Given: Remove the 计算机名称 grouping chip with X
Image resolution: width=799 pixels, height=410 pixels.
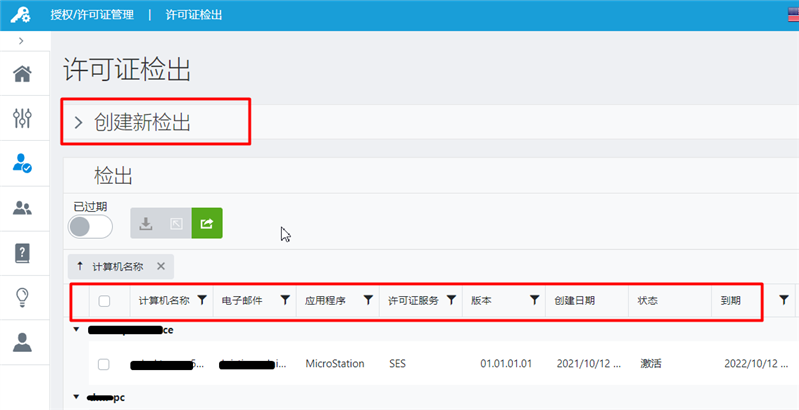Looking at the screenshot, I should (x=161, y=266).
